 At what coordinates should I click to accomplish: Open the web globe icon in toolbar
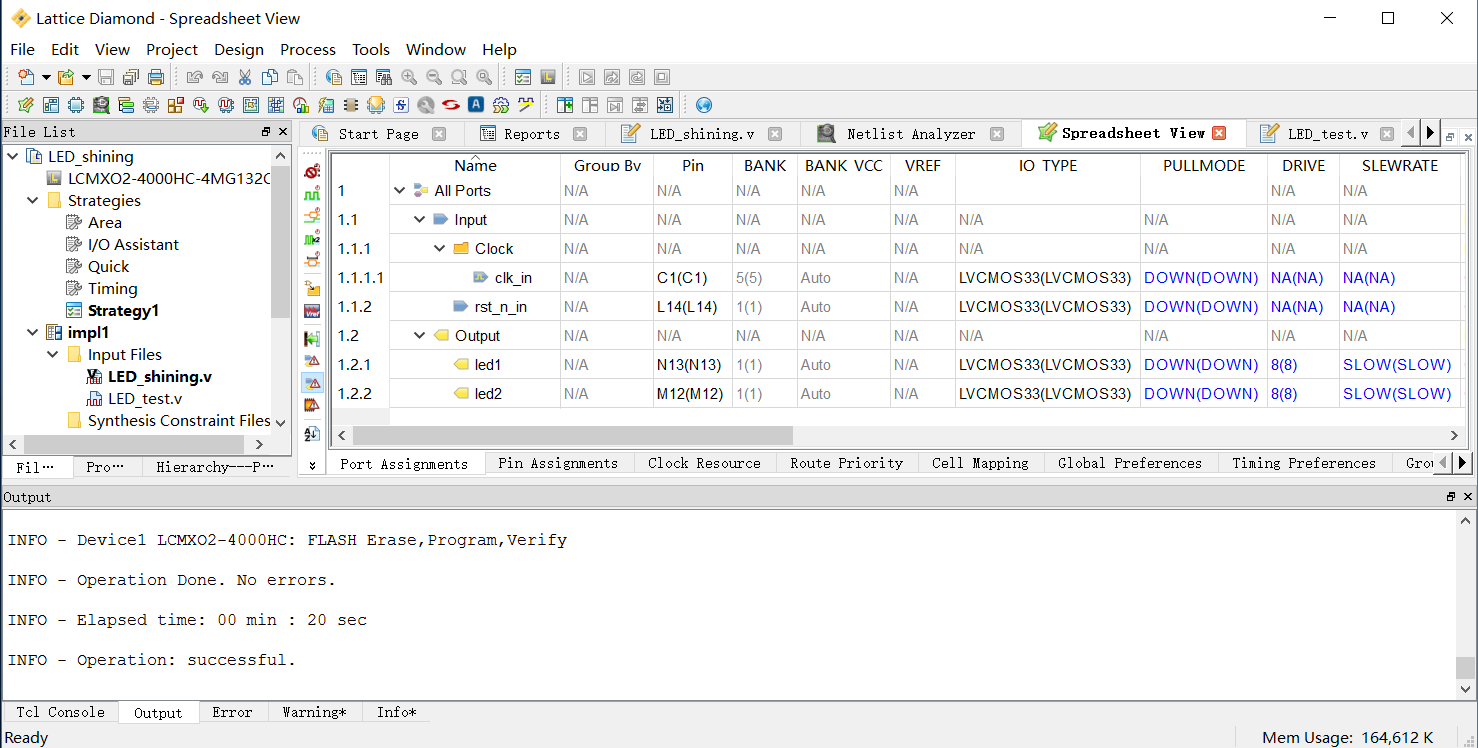(x=704, y=105)
